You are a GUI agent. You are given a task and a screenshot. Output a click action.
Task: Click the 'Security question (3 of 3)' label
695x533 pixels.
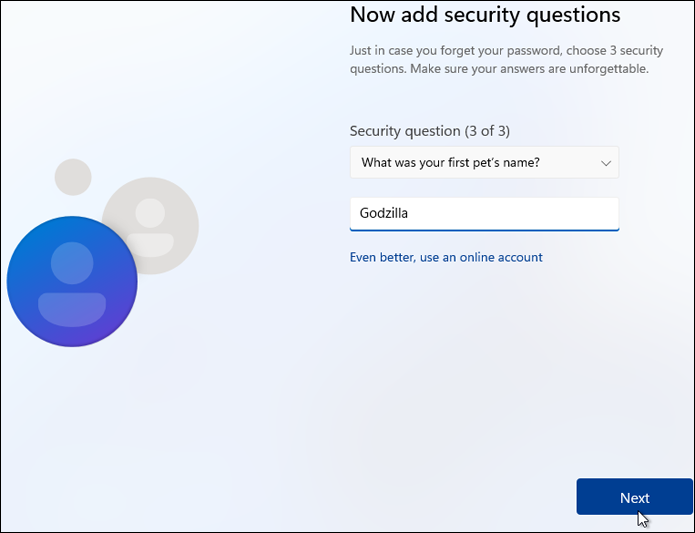click(x=436, y=131)
